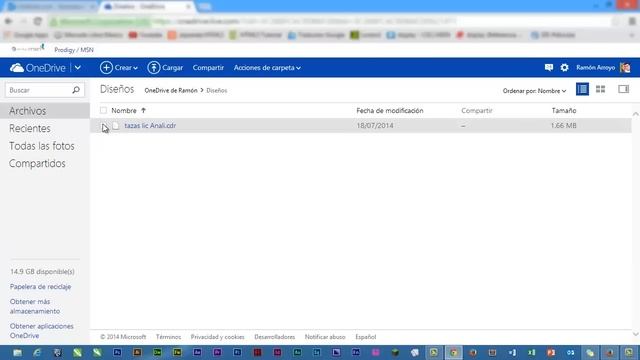Click the browser reload icon

coord(38,21)
